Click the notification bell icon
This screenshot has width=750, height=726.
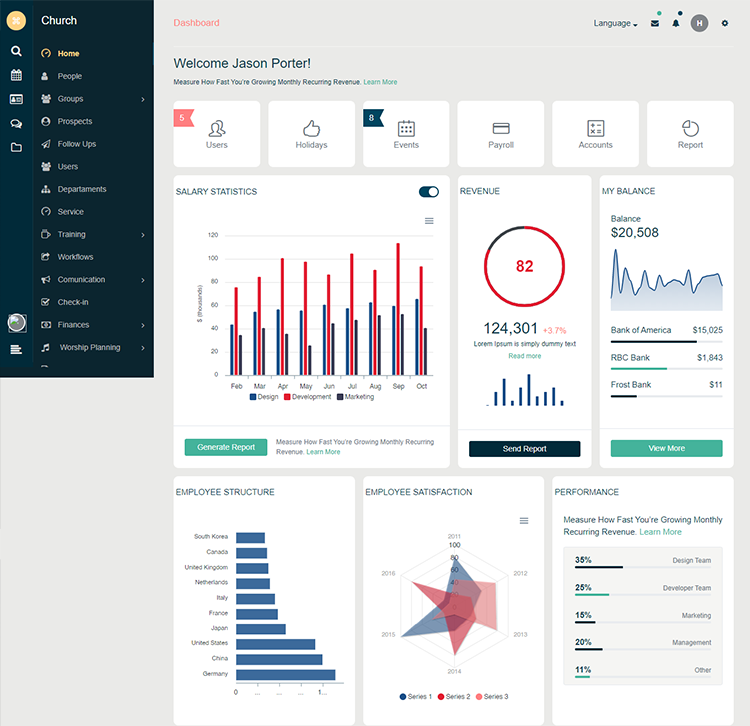click(676, 23)
